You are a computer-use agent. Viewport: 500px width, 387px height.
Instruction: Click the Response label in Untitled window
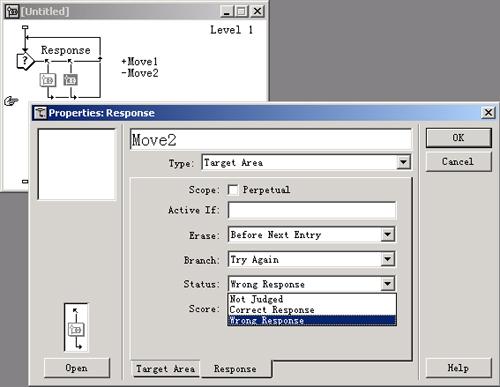[x=66, y=50]
